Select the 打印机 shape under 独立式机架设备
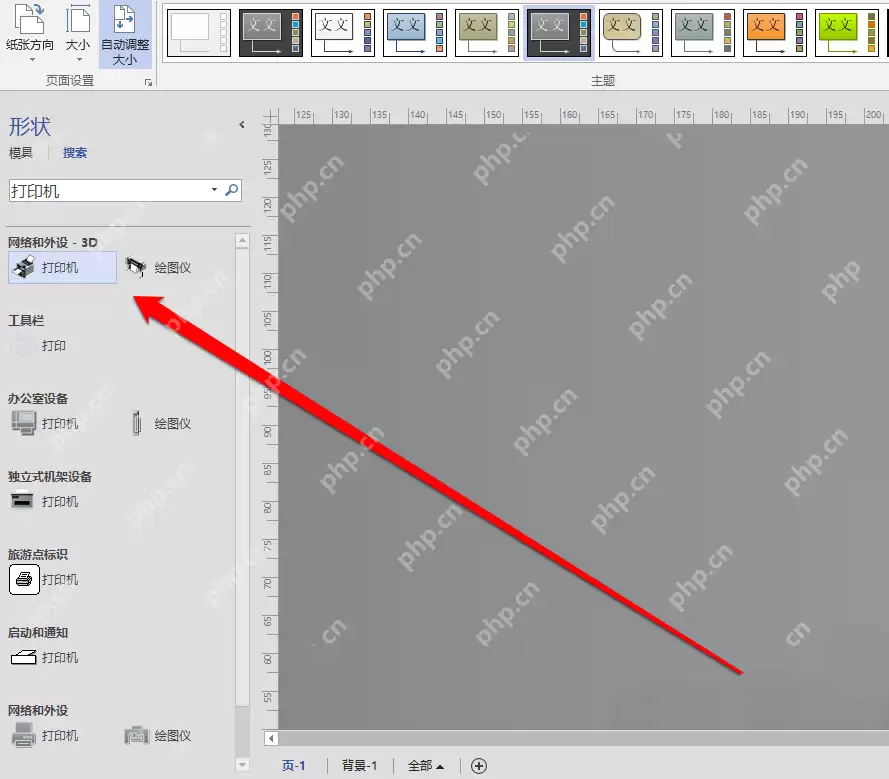The image size is (889, 779). click(40, 501)
